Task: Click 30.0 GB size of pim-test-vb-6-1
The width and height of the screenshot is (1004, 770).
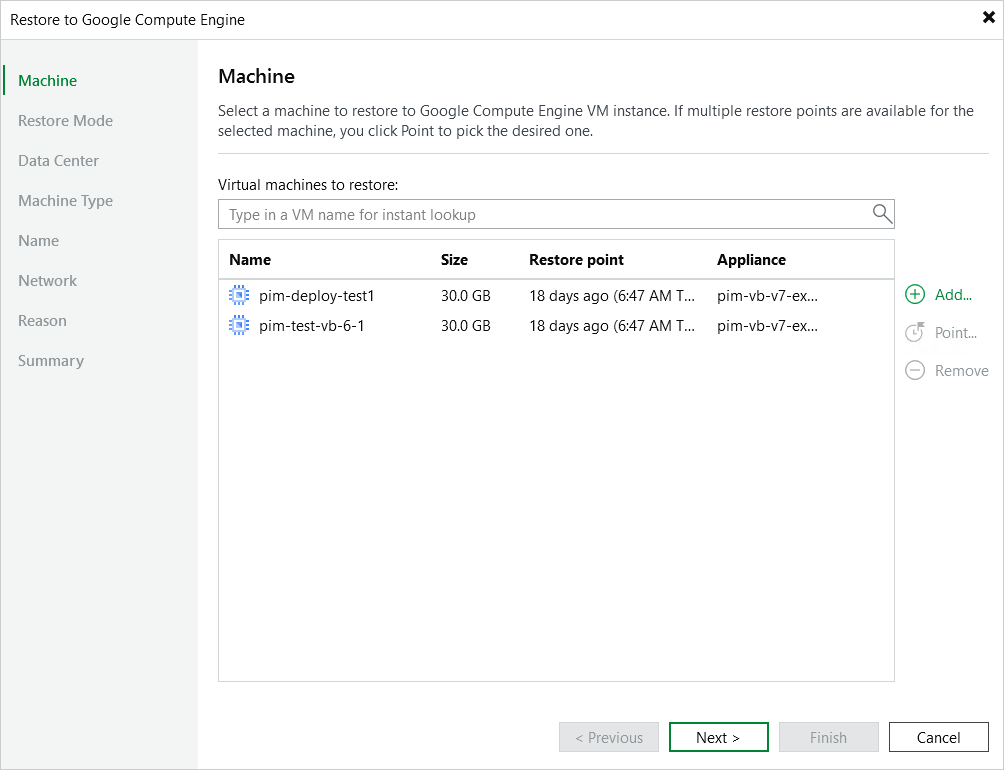Action: coord(466,325)
